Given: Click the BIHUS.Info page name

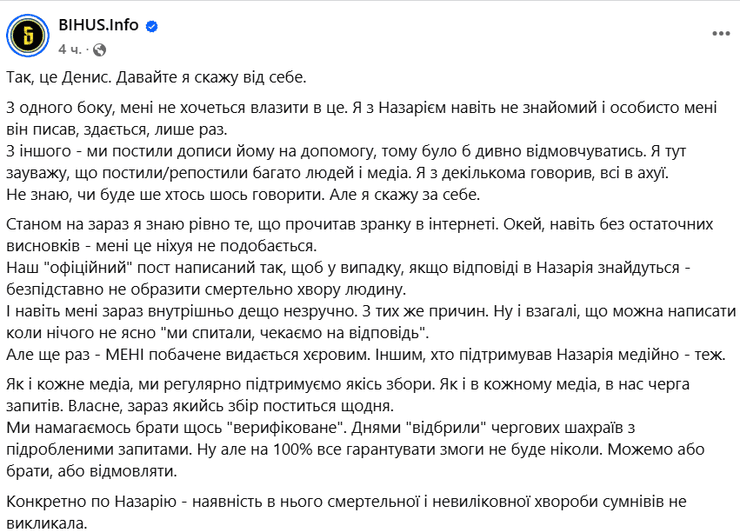Looking at the screenshot, I should (x=100, y=27).
